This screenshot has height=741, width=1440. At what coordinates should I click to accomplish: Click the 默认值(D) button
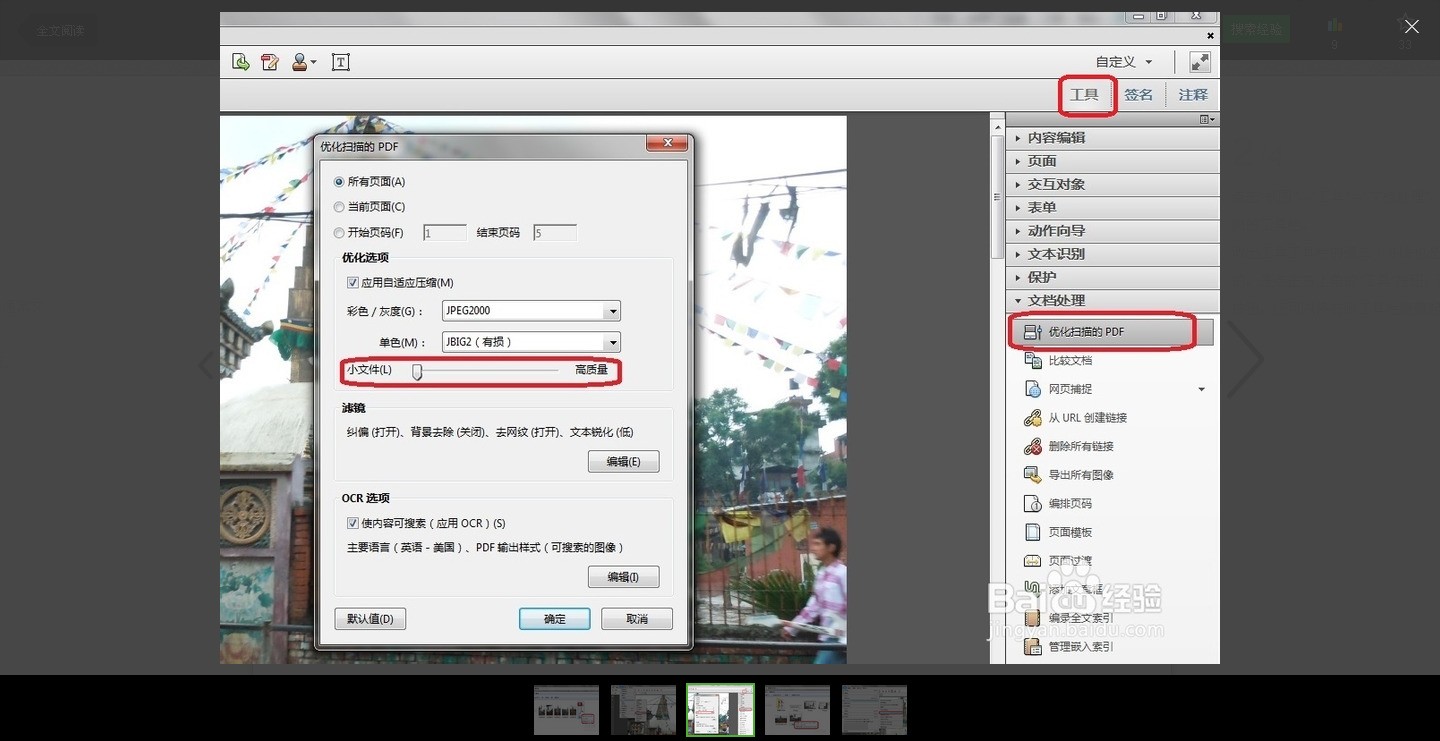coord(370,619)
